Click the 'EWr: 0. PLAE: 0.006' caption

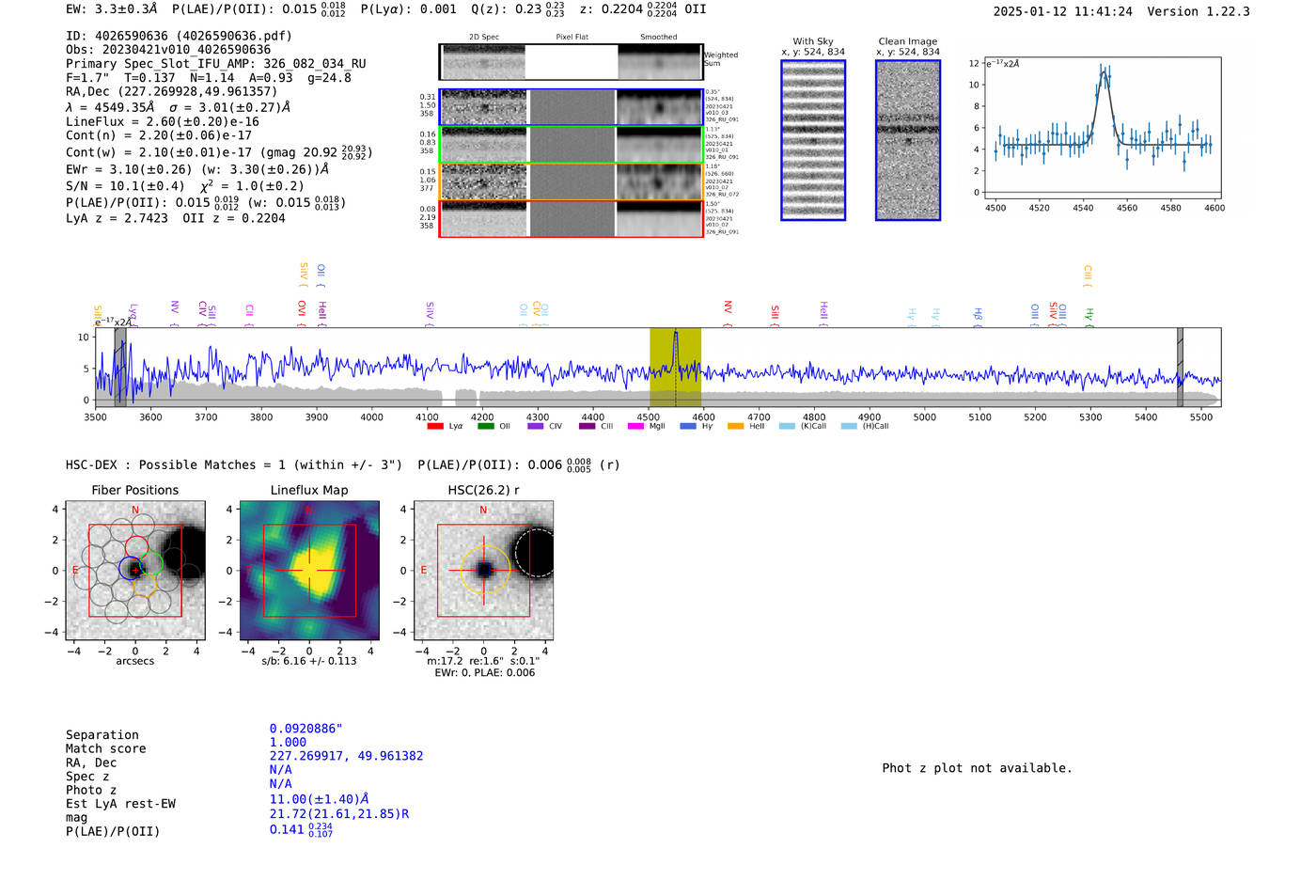[484, 673]
